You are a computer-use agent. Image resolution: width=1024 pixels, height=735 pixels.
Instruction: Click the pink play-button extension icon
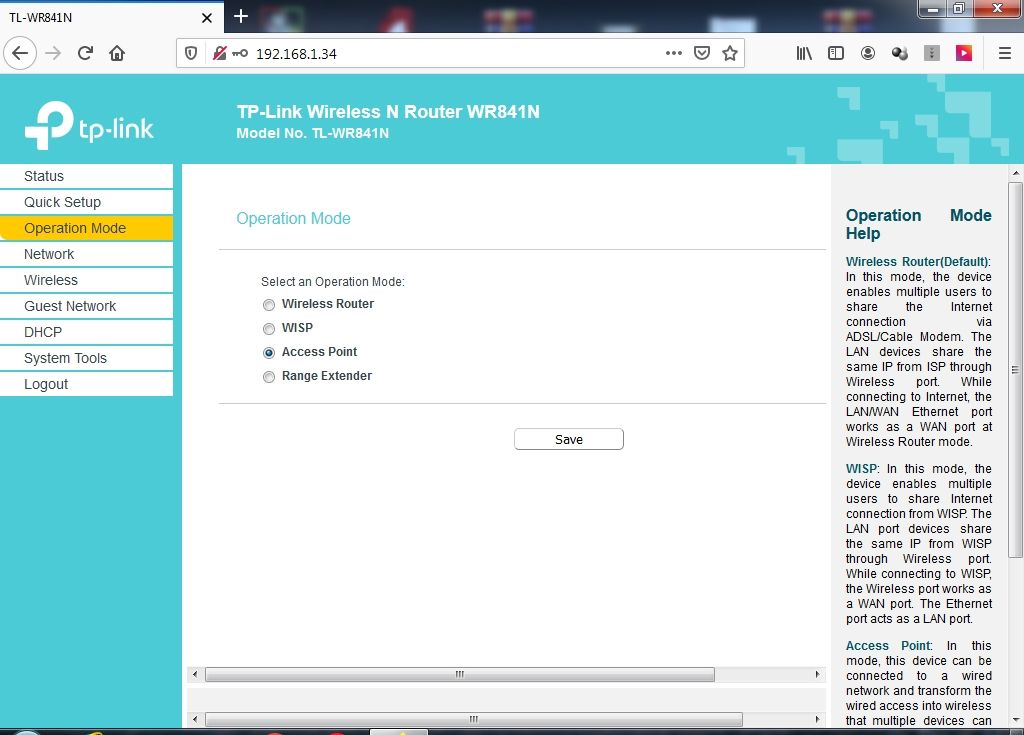(963, 53)
